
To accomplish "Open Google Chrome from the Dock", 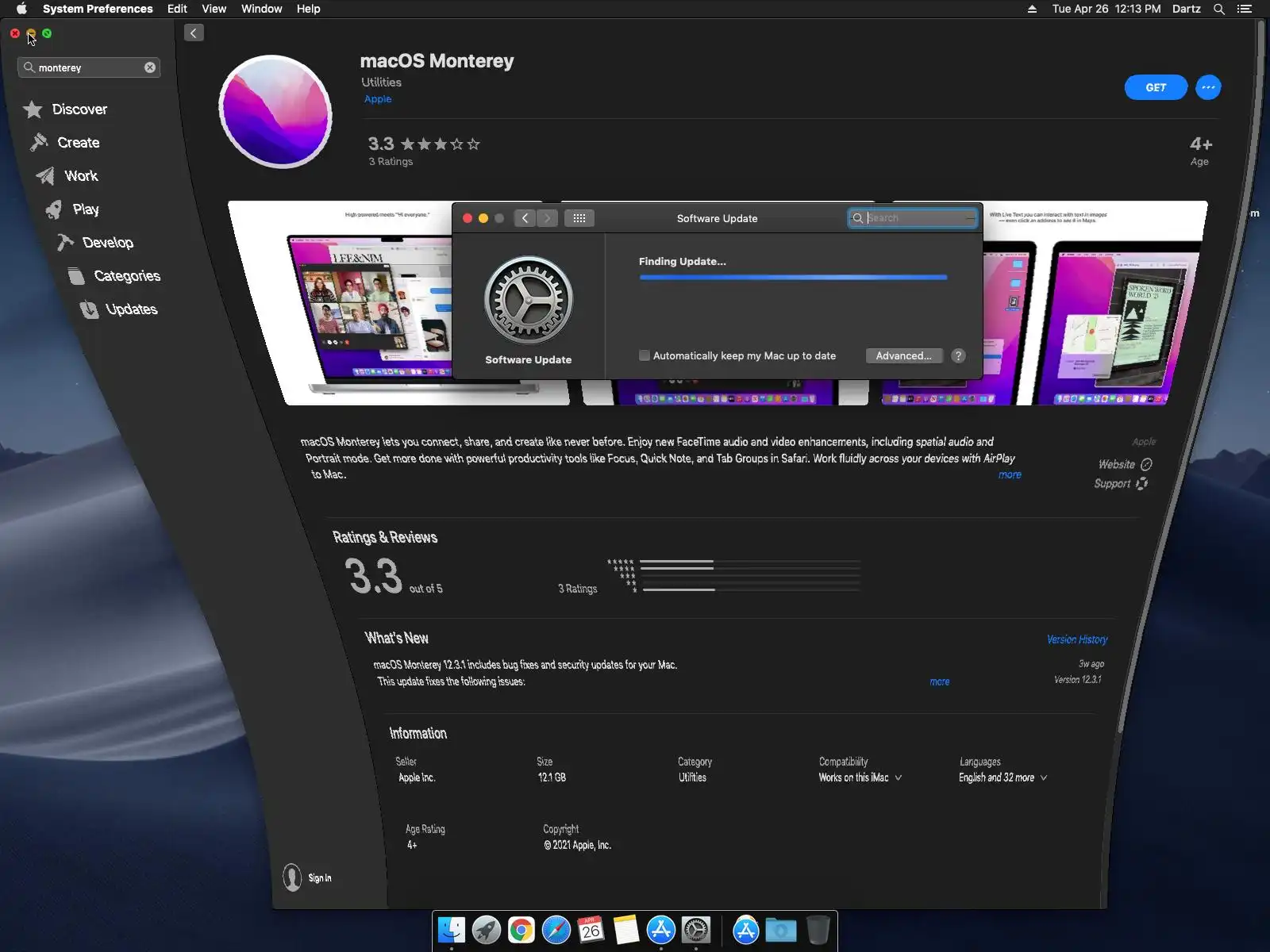I will point(521,930).
